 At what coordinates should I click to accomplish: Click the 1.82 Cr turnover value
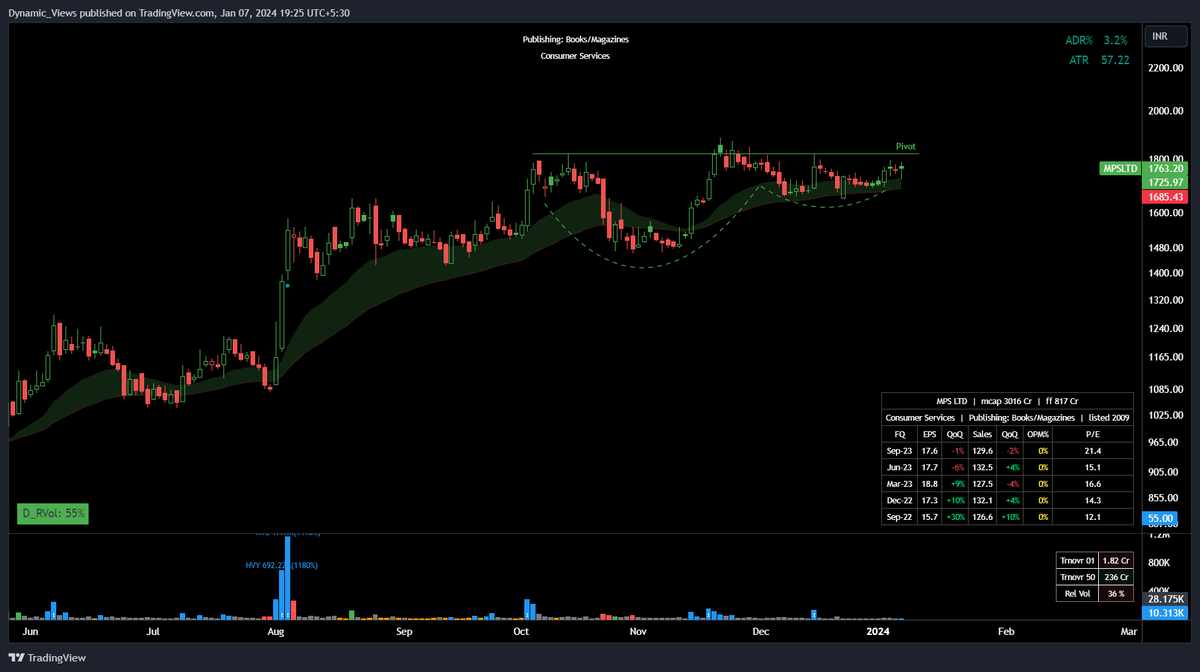pos(1116,560)
